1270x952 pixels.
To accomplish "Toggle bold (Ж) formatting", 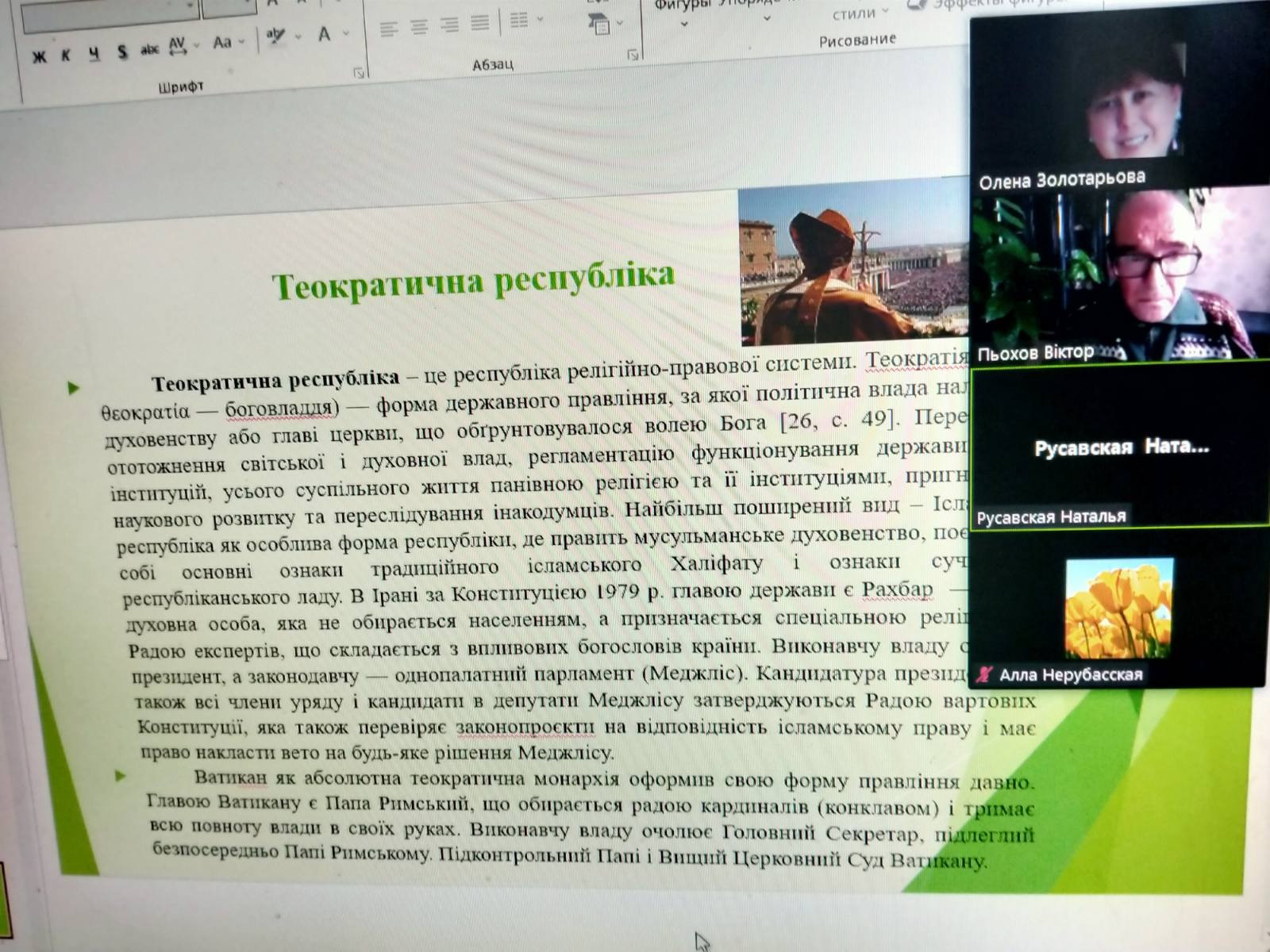I will tap(39, 56).
